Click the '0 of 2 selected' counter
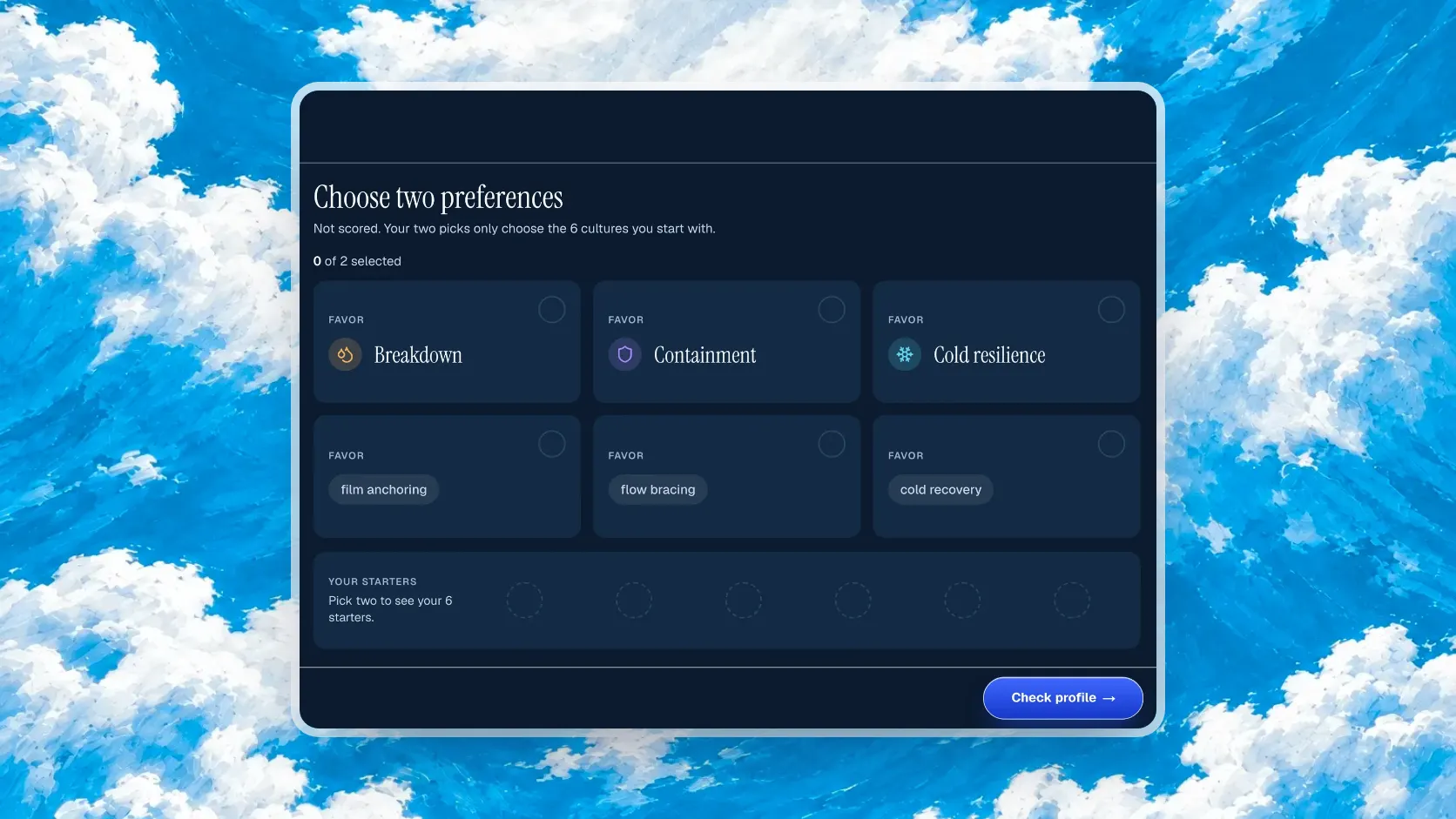The width and height of the screenshot is (1456, 819). click(357, 261)
